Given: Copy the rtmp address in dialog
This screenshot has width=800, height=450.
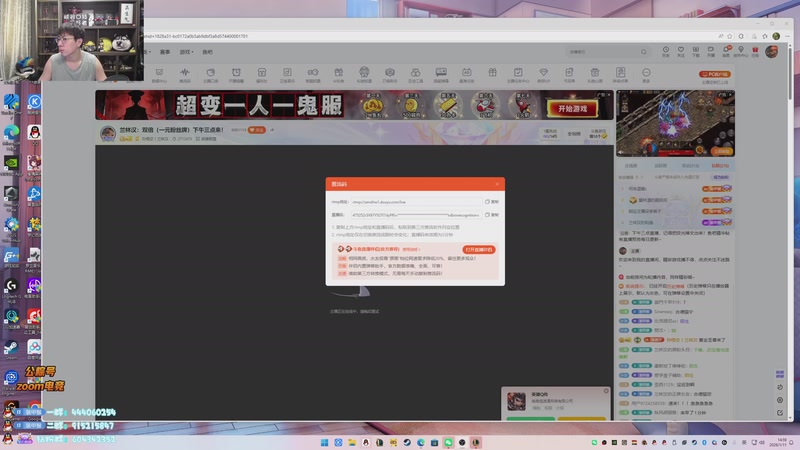Looking at the screenshot, I should coord(492,202).
